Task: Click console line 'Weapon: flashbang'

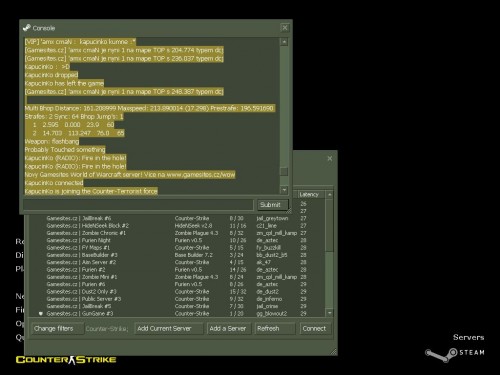Action: [52, 141]
